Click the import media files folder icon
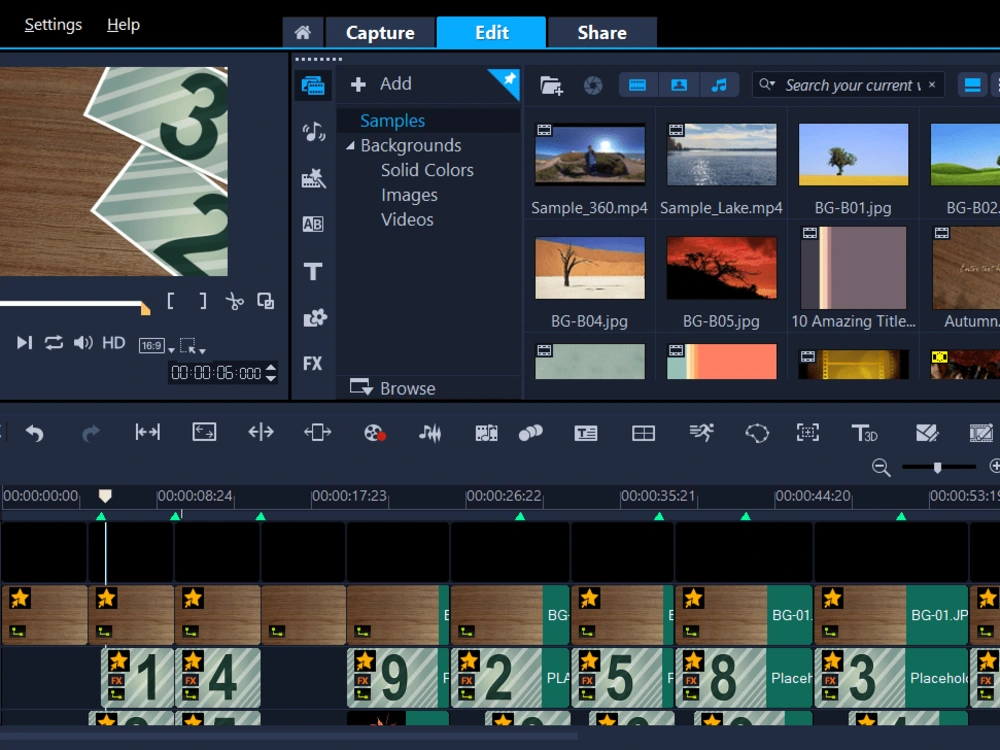1000x750 pixels. tap(551, 85)
